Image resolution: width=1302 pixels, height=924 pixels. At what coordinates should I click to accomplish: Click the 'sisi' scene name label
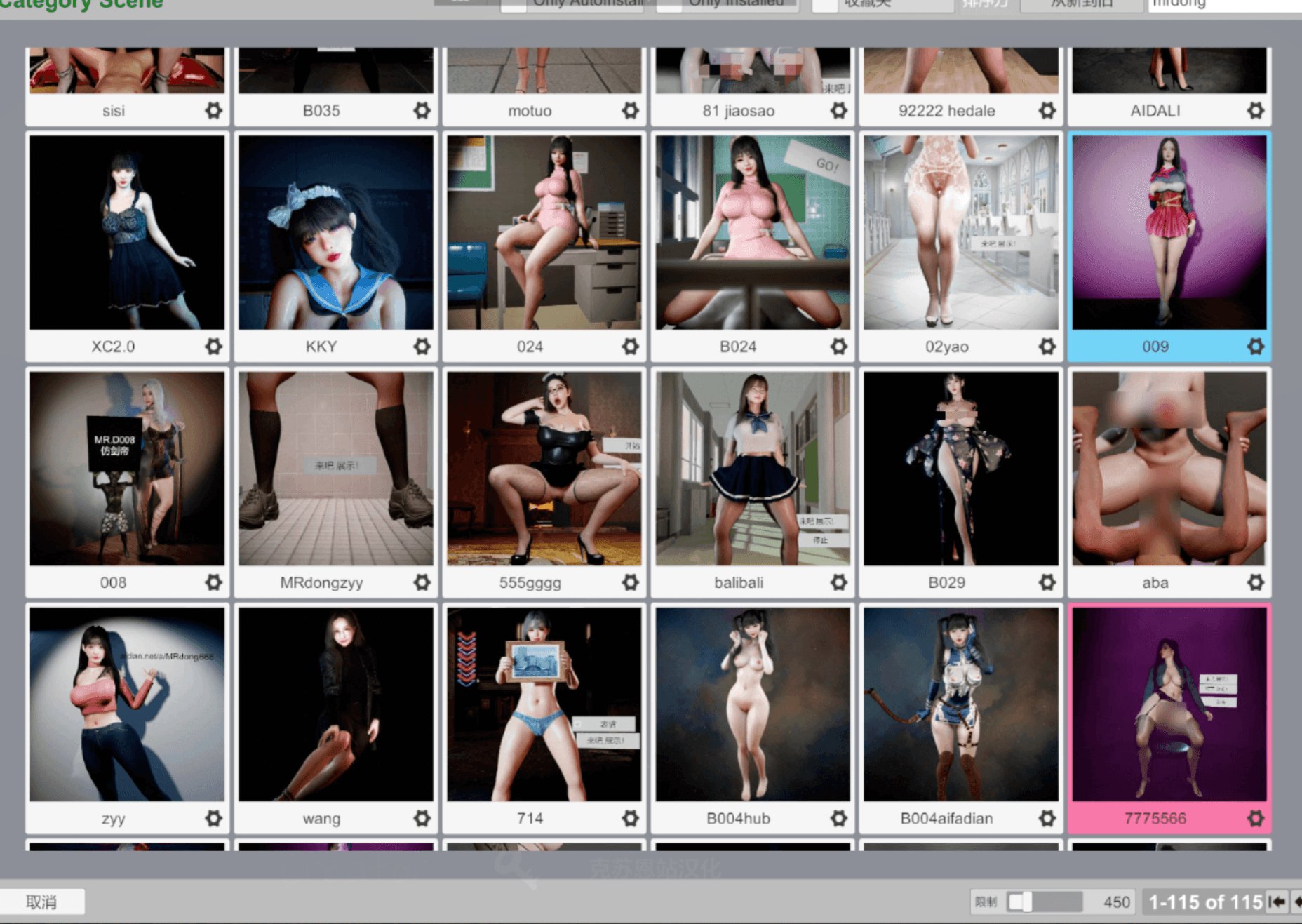click(114, 111)
